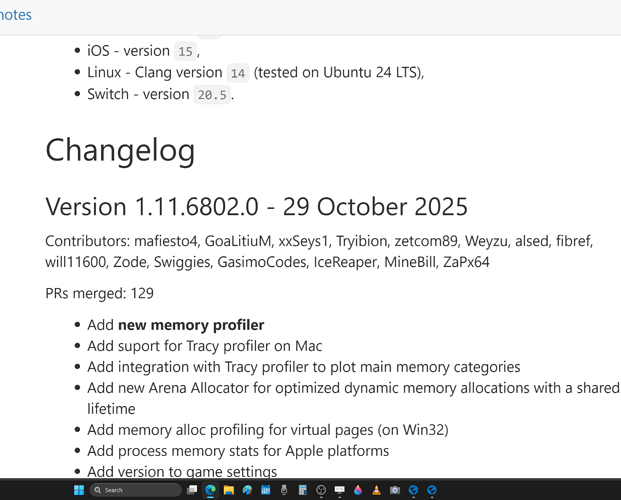Click the taskbar Search box
This screenshot has height=500, width=621.
(135, 490)
